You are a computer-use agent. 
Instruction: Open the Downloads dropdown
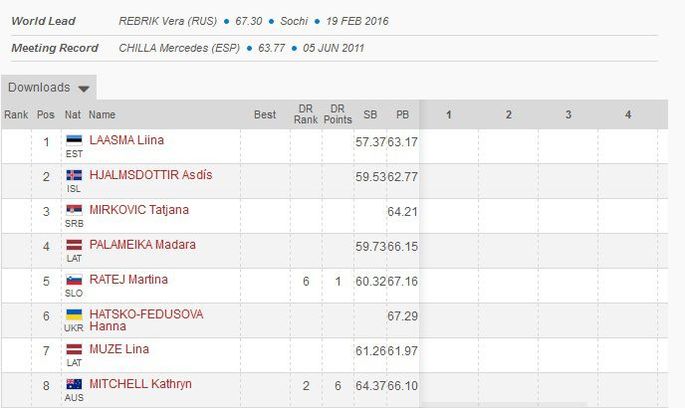tap(48, 88)
